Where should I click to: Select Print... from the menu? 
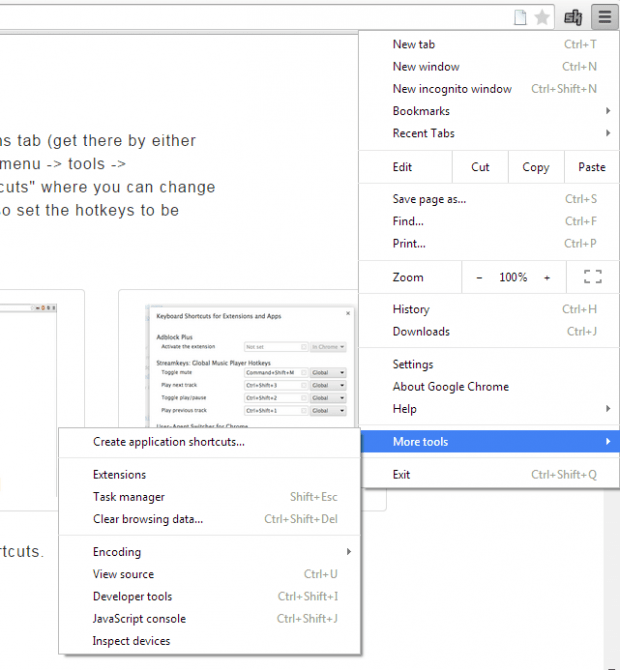point(489,244)
